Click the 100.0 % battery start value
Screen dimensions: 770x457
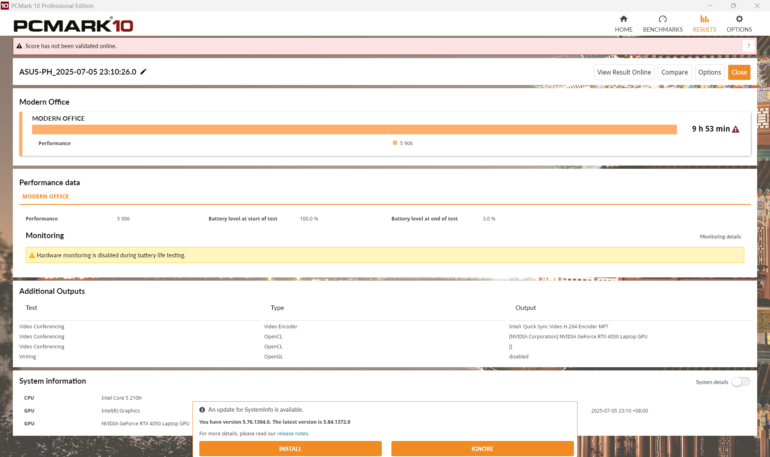click(x=309, y=218)
